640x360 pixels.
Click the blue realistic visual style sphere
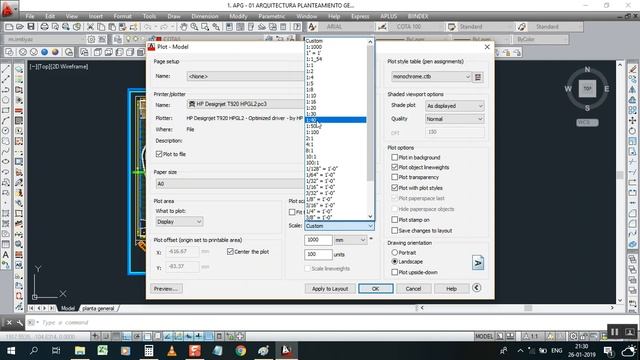point(44,52)
